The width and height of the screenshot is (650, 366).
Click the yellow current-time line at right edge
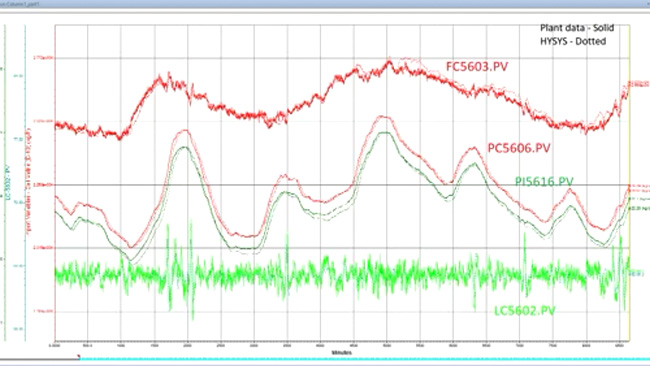(x=630, y=182)
